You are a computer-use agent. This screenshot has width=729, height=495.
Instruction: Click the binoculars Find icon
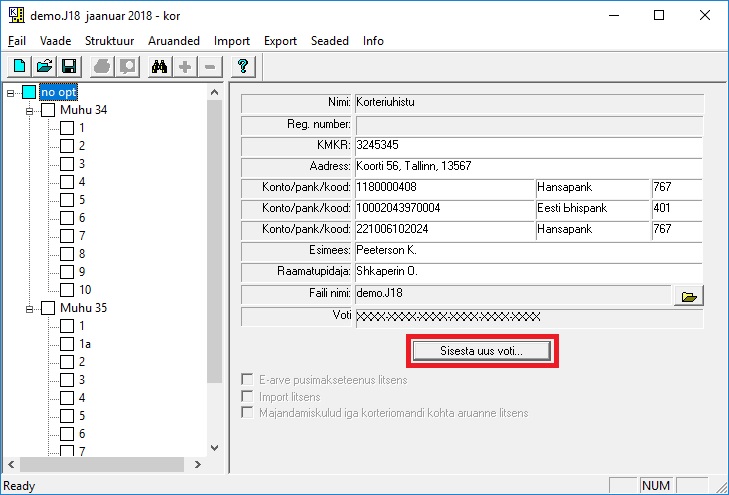coord(159,67)
